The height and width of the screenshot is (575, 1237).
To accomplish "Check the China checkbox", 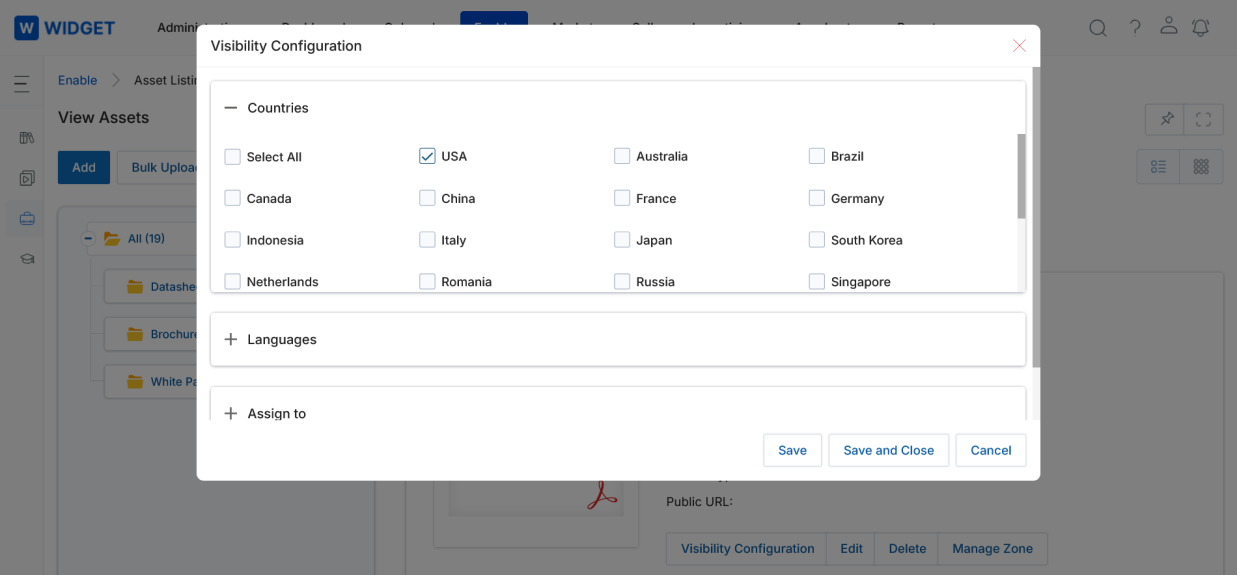I will click(x=428, y=198).
